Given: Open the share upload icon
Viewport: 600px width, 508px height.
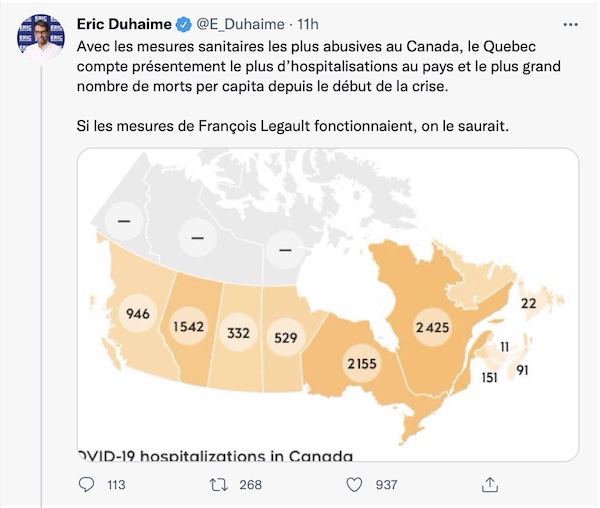Looking at the screenshot, I should (x=490, y=484).
